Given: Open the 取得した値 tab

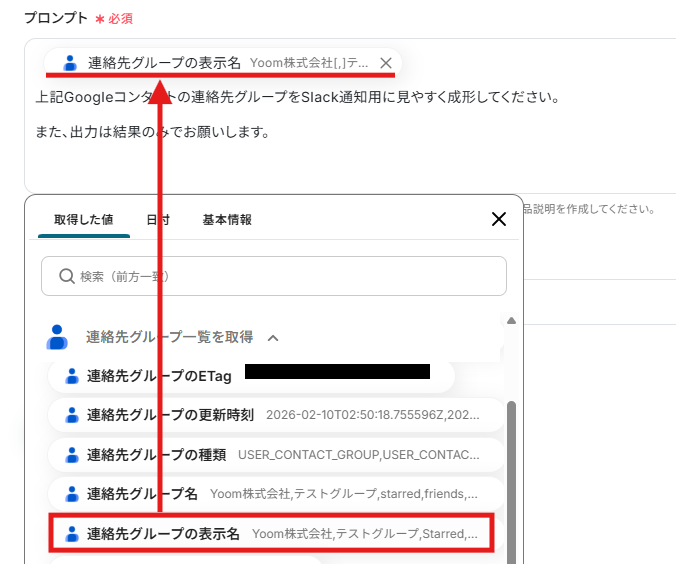Looking at the screenshot, I should coord(84,219).
